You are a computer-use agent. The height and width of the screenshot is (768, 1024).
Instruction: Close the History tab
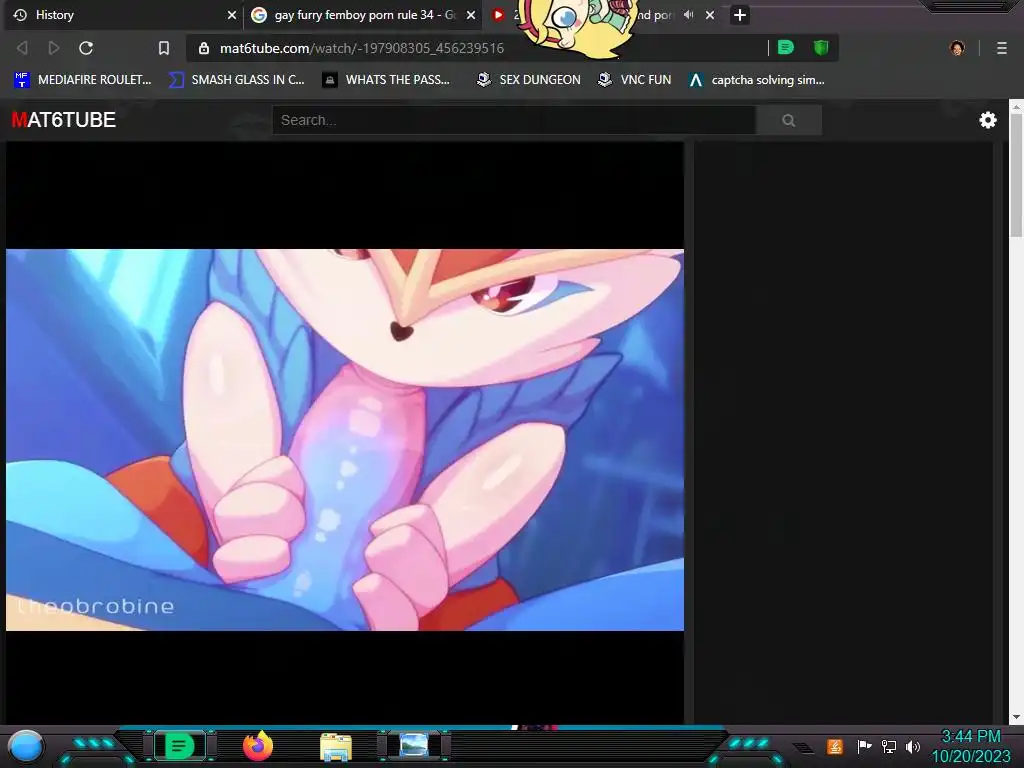[x=231, y=15]
